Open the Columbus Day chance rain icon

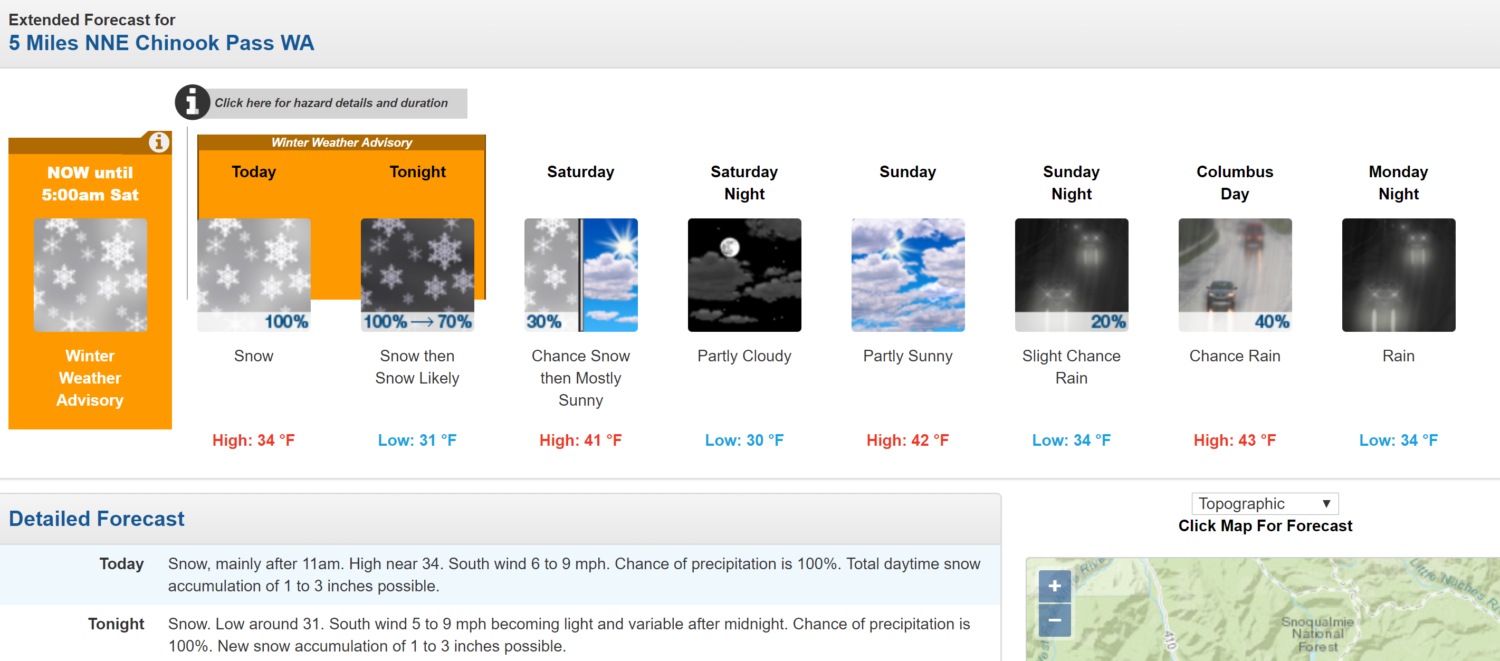pyautogui.click(x=1235, y=275)
